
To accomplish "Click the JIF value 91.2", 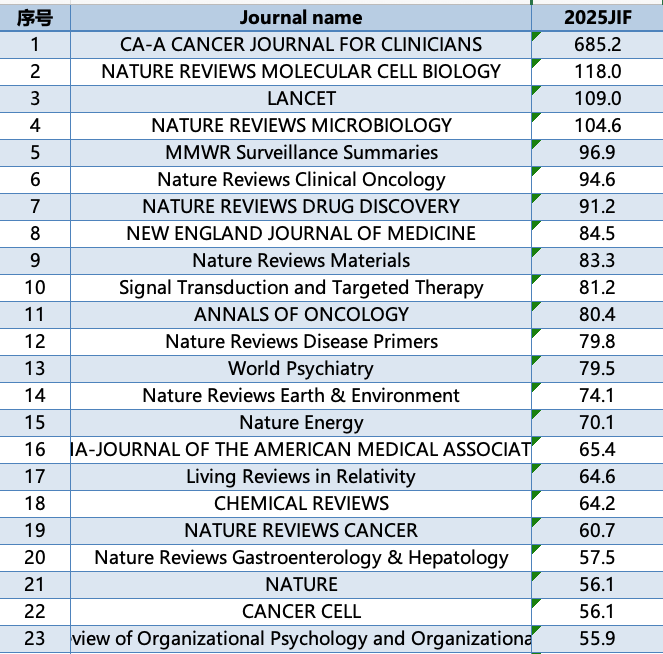I will coord(597,206).
